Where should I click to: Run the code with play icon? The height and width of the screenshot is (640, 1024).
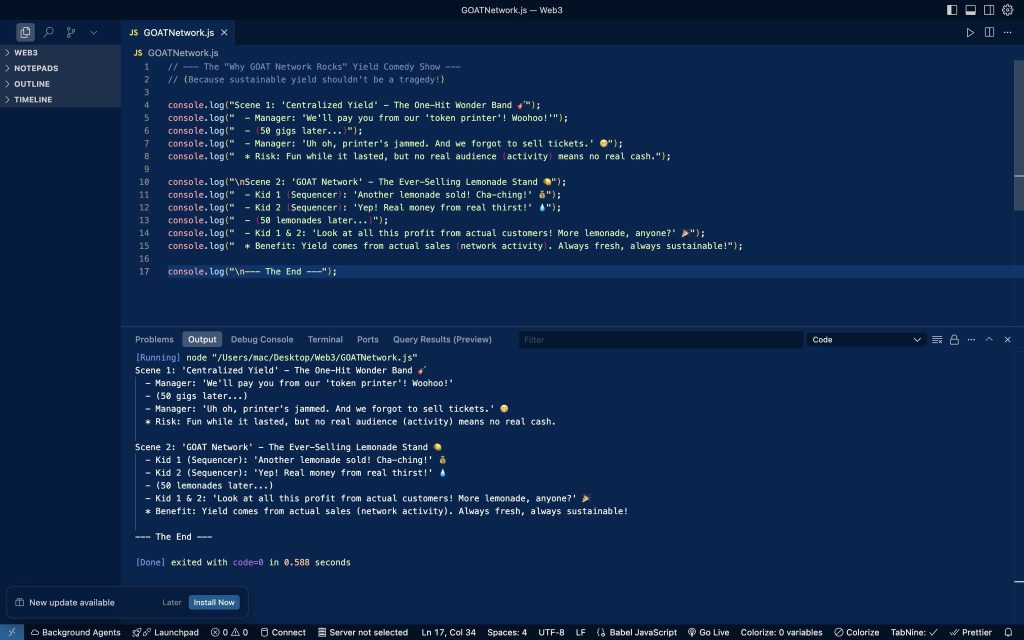coord(970,32)
